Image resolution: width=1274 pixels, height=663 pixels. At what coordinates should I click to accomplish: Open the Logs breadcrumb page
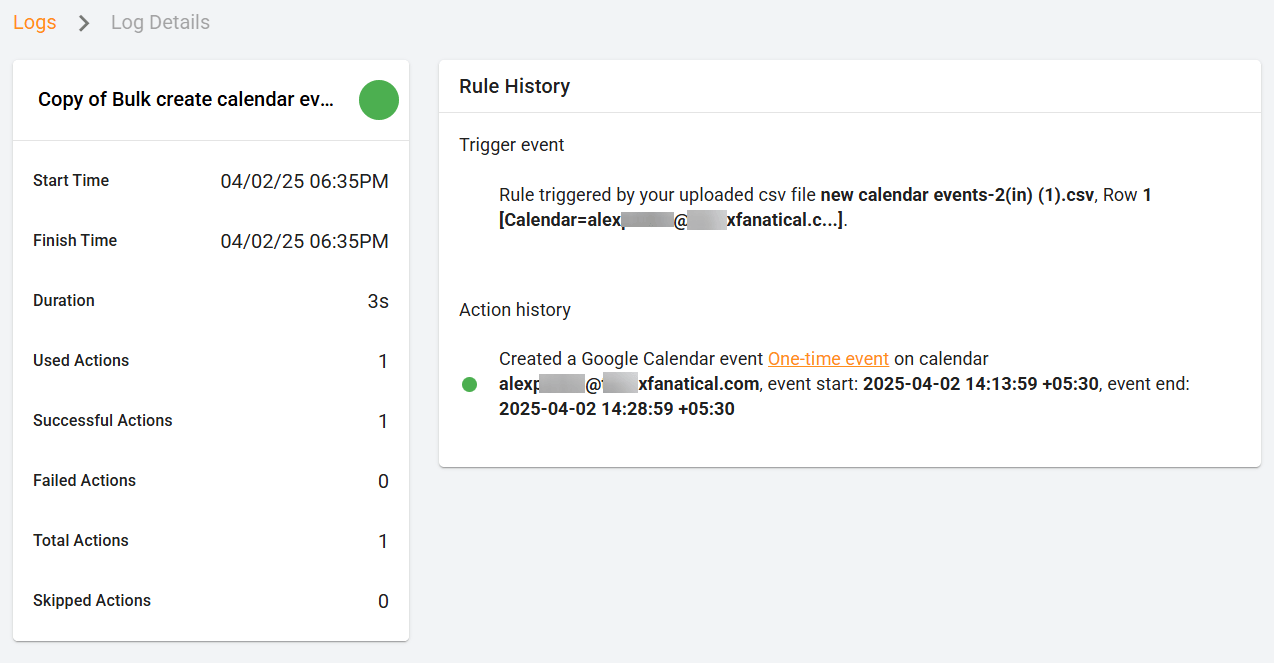click(x=34, y=22)
